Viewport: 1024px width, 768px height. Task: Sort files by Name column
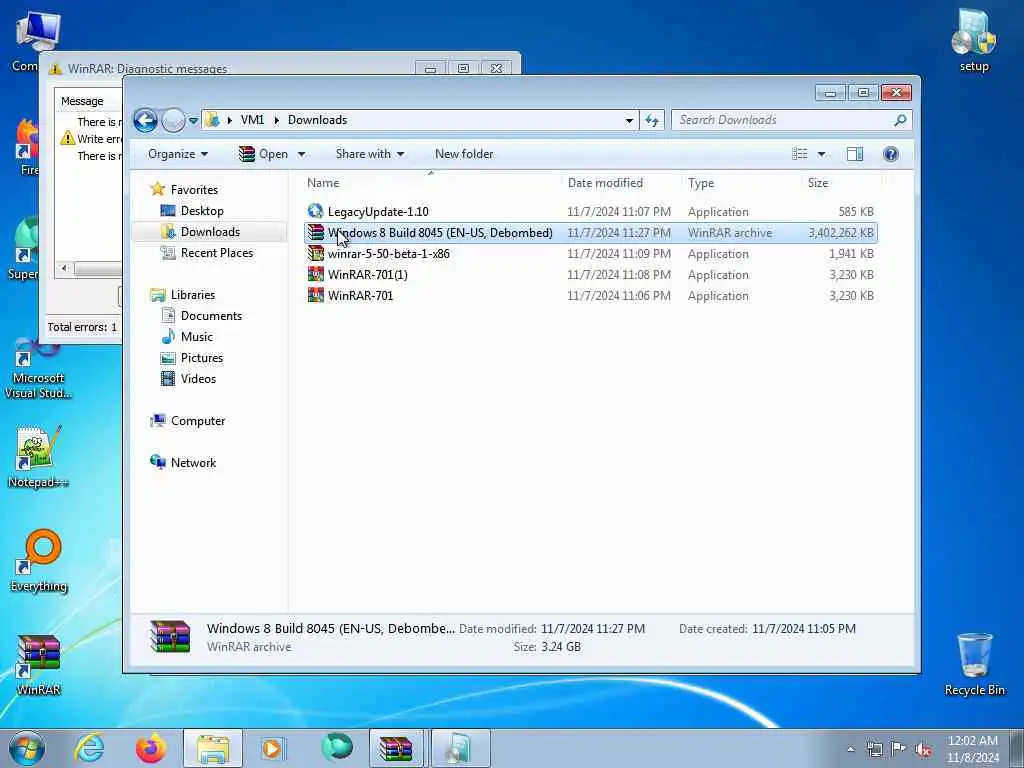pos(431,184)
